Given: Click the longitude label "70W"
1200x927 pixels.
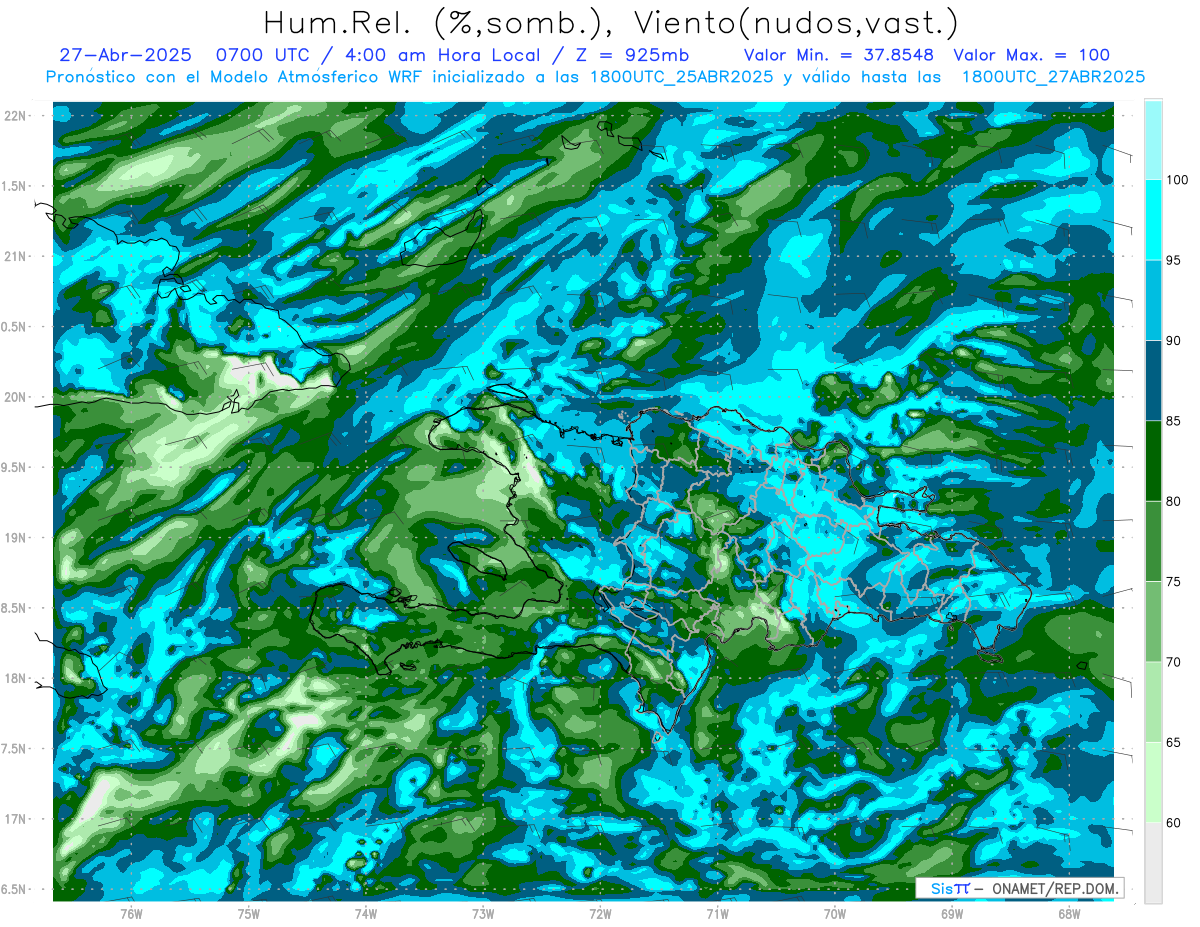Looking at the screenshot, I should (x=834, y=913).
